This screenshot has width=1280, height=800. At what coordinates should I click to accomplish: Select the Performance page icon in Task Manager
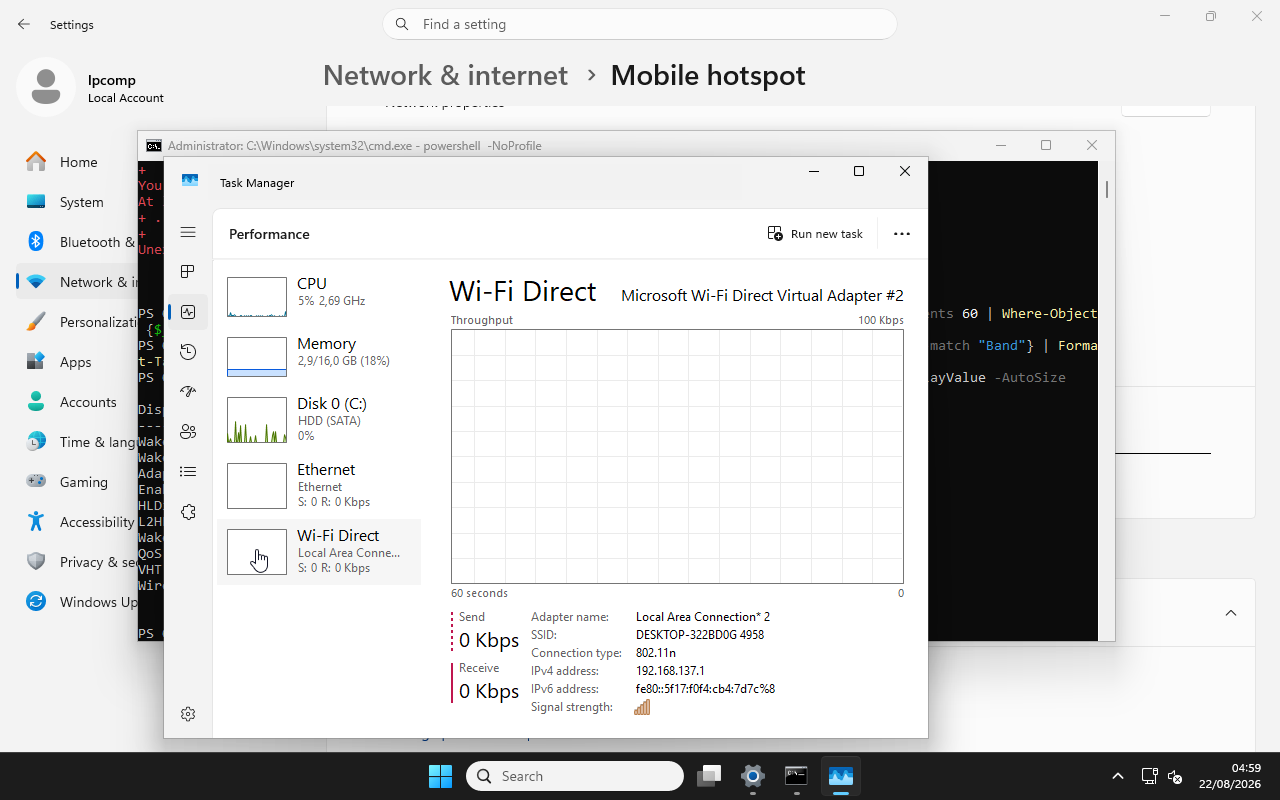click(x=188, y=312)
